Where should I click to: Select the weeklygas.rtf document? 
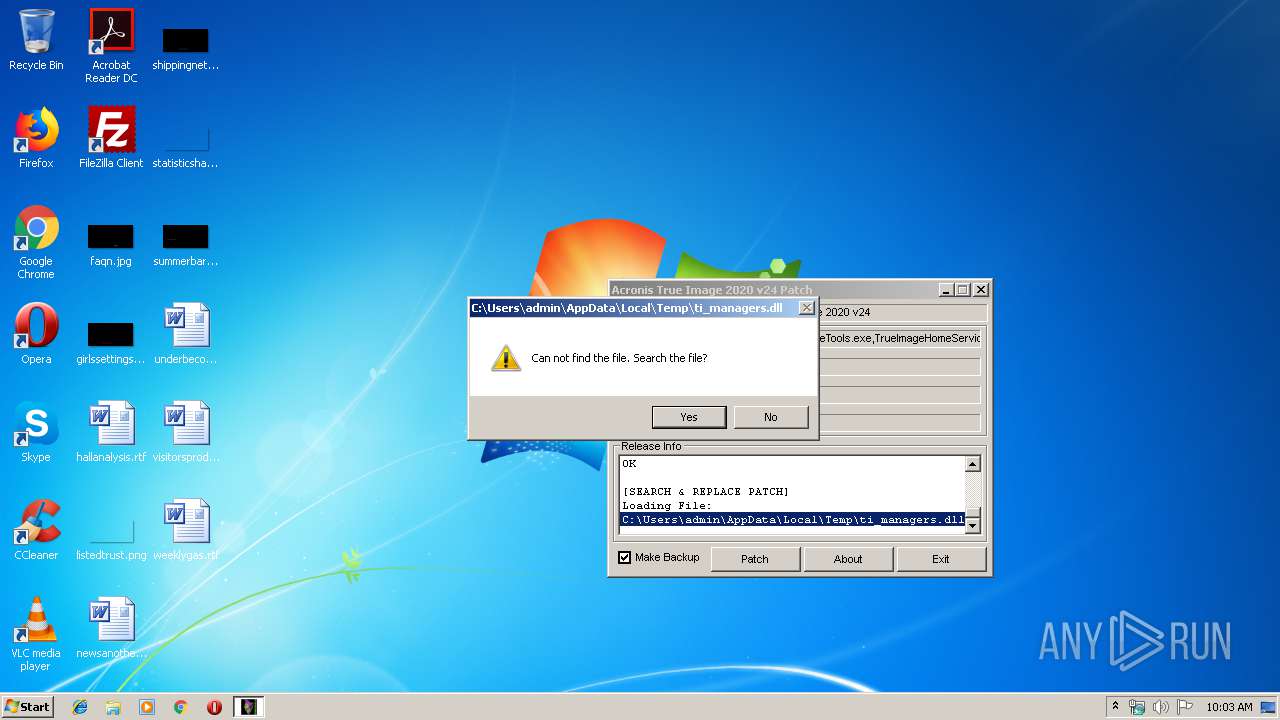(x=185, y=530)
